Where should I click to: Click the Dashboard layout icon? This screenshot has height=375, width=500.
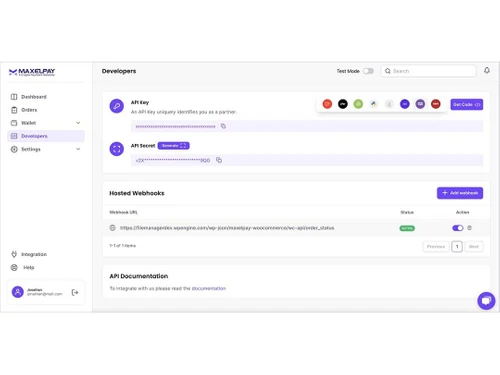tap(14, 97)
